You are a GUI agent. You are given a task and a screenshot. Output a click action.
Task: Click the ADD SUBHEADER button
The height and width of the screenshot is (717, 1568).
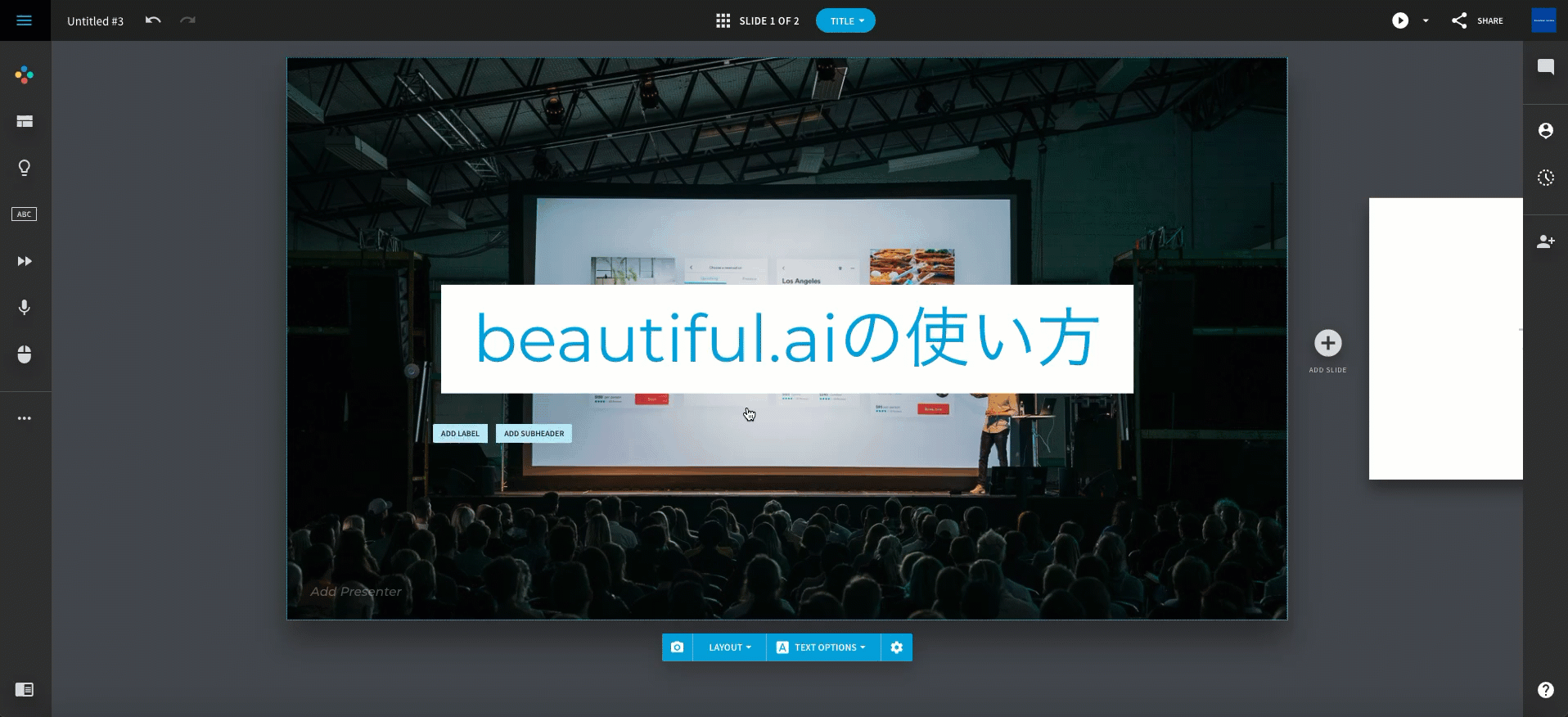(534, 434)
